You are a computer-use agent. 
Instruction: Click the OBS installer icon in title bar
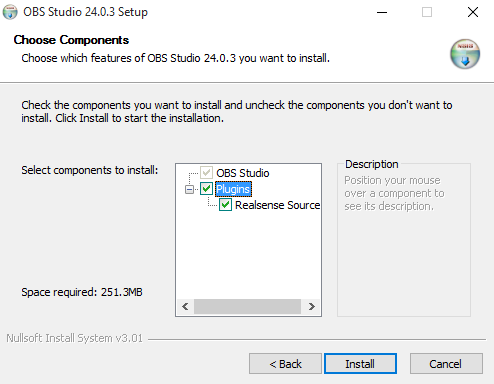[x=10, y=12]
